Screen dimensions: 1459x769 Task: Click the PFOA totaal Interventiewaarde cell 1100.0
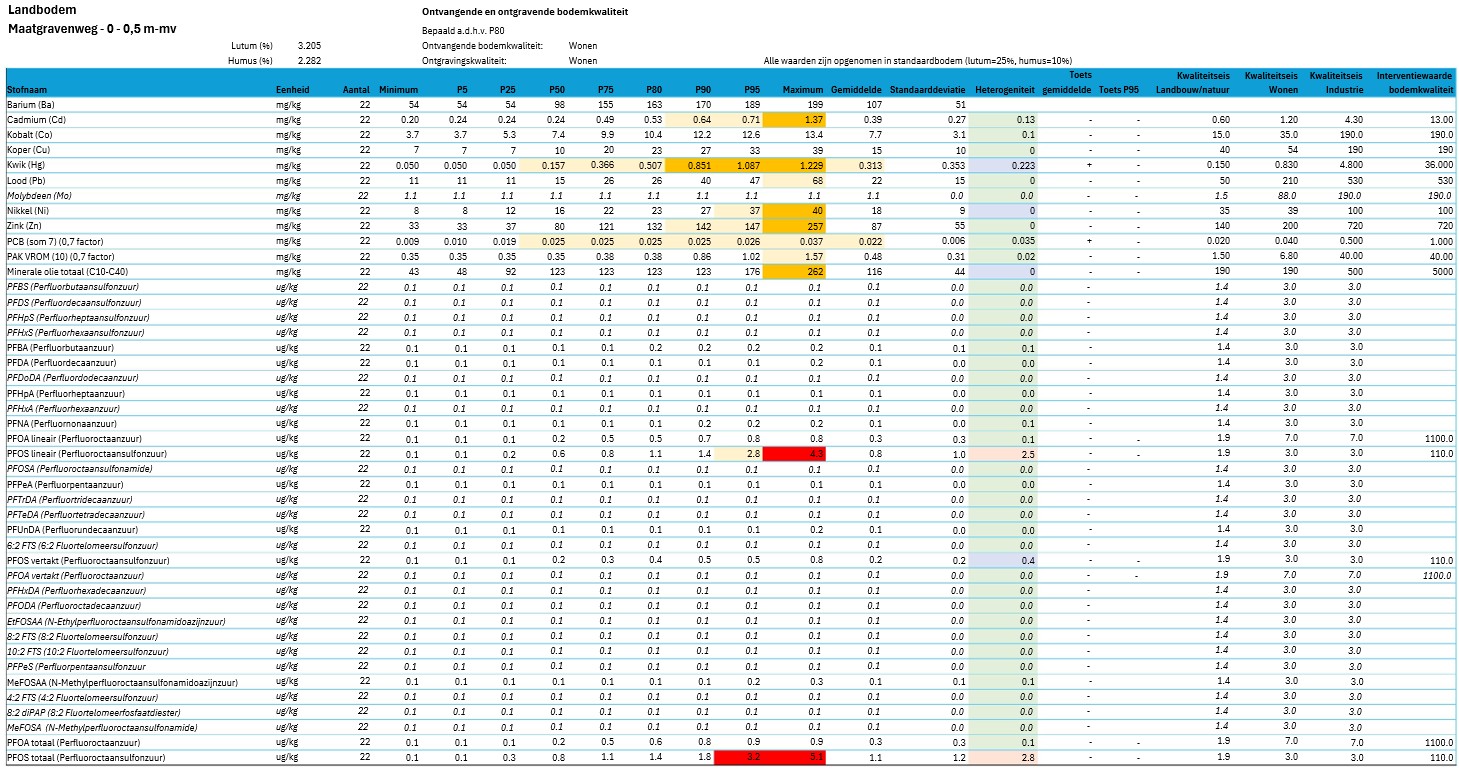click(1437, 743)
